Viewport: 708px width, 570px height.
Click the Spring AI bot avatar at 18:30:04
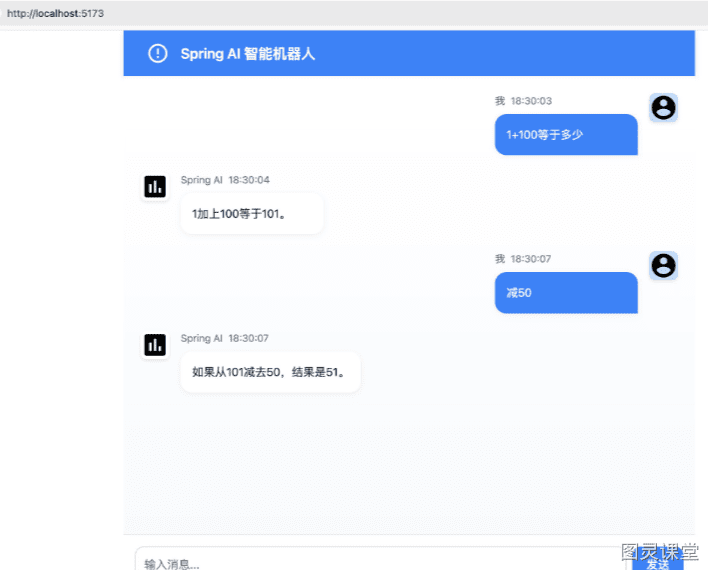click(x=155, y=187)
